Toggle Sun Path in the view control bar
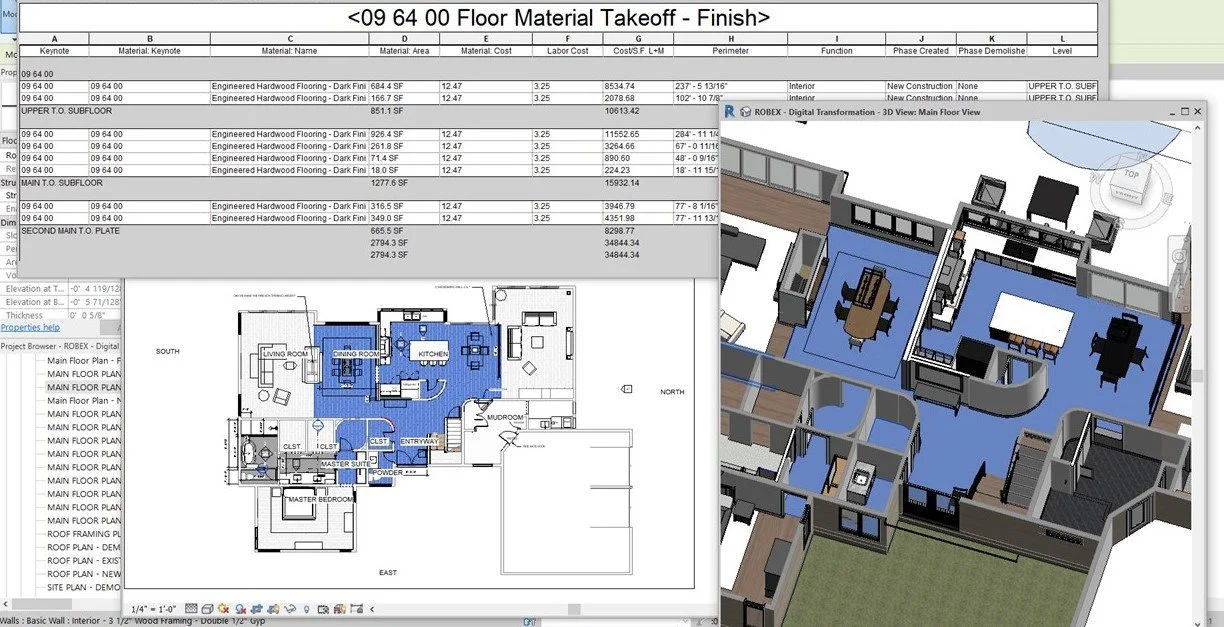The height and width of the screenshot is (627, 1224). click(x=223, y=608)
